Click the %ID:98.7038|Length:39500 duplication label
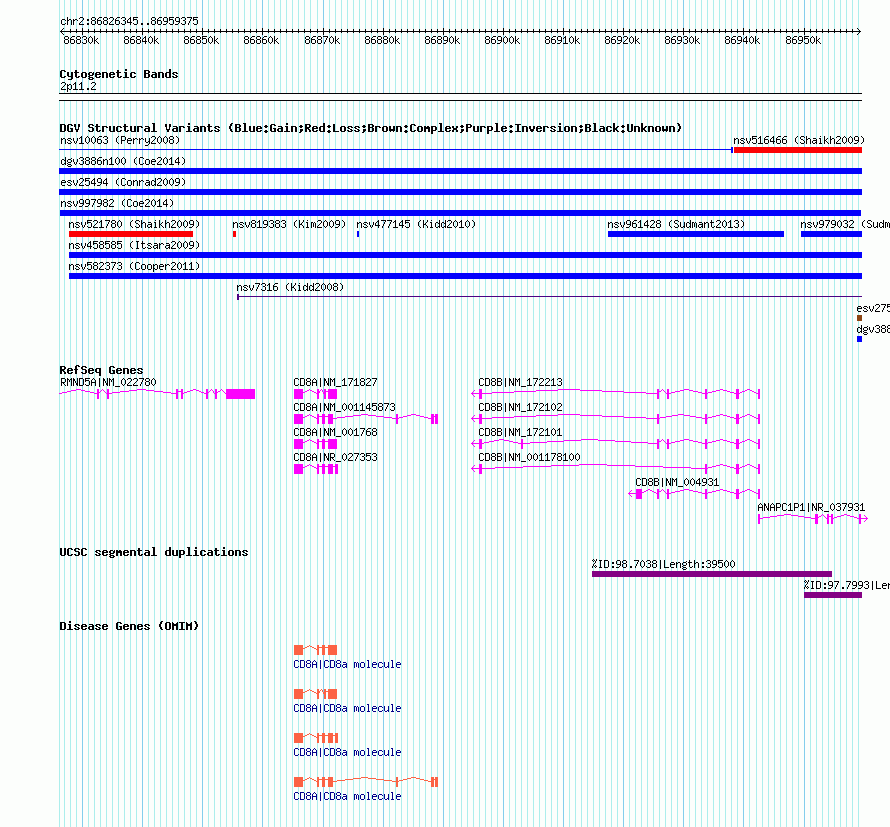Screen dimensions: 890x827 click(663, 564)
